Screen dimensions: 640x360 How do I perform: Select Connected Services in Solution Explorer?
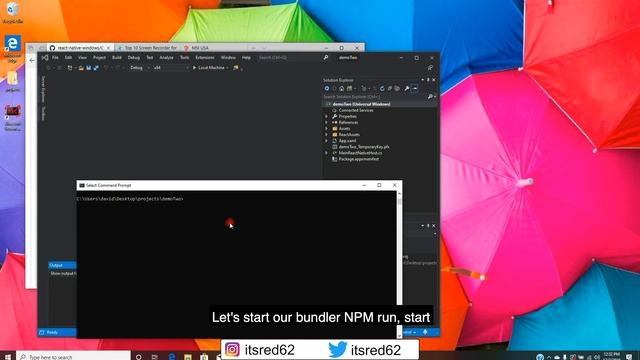[356, 110]
